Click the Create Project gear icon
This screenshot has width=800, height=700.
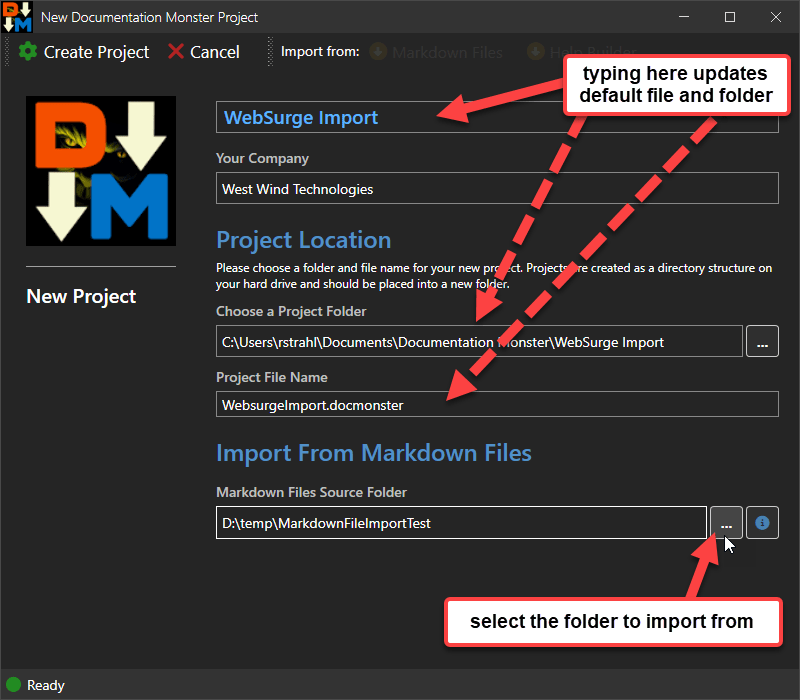point(28,51)
